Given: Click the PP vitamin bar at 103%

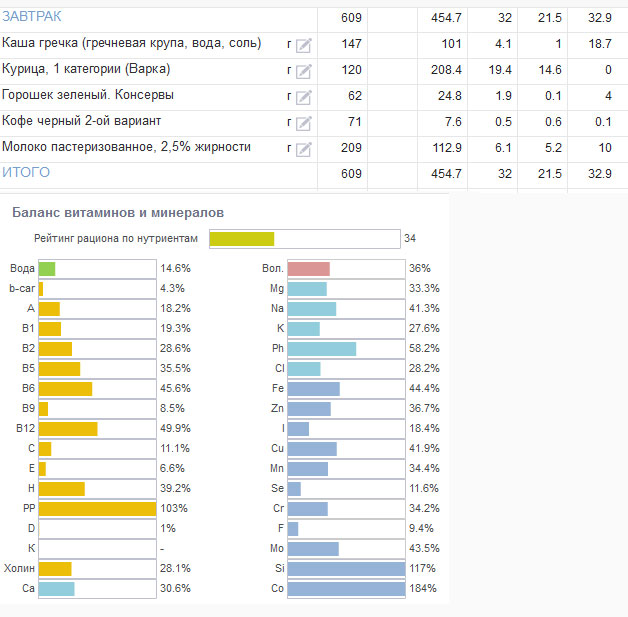Looking at the screenshot, I should (97, 508).
